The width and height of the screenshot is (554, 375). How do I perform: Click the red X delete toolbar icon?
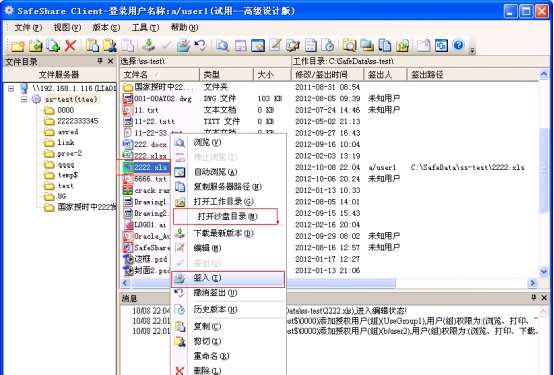[x=70, y=46]
